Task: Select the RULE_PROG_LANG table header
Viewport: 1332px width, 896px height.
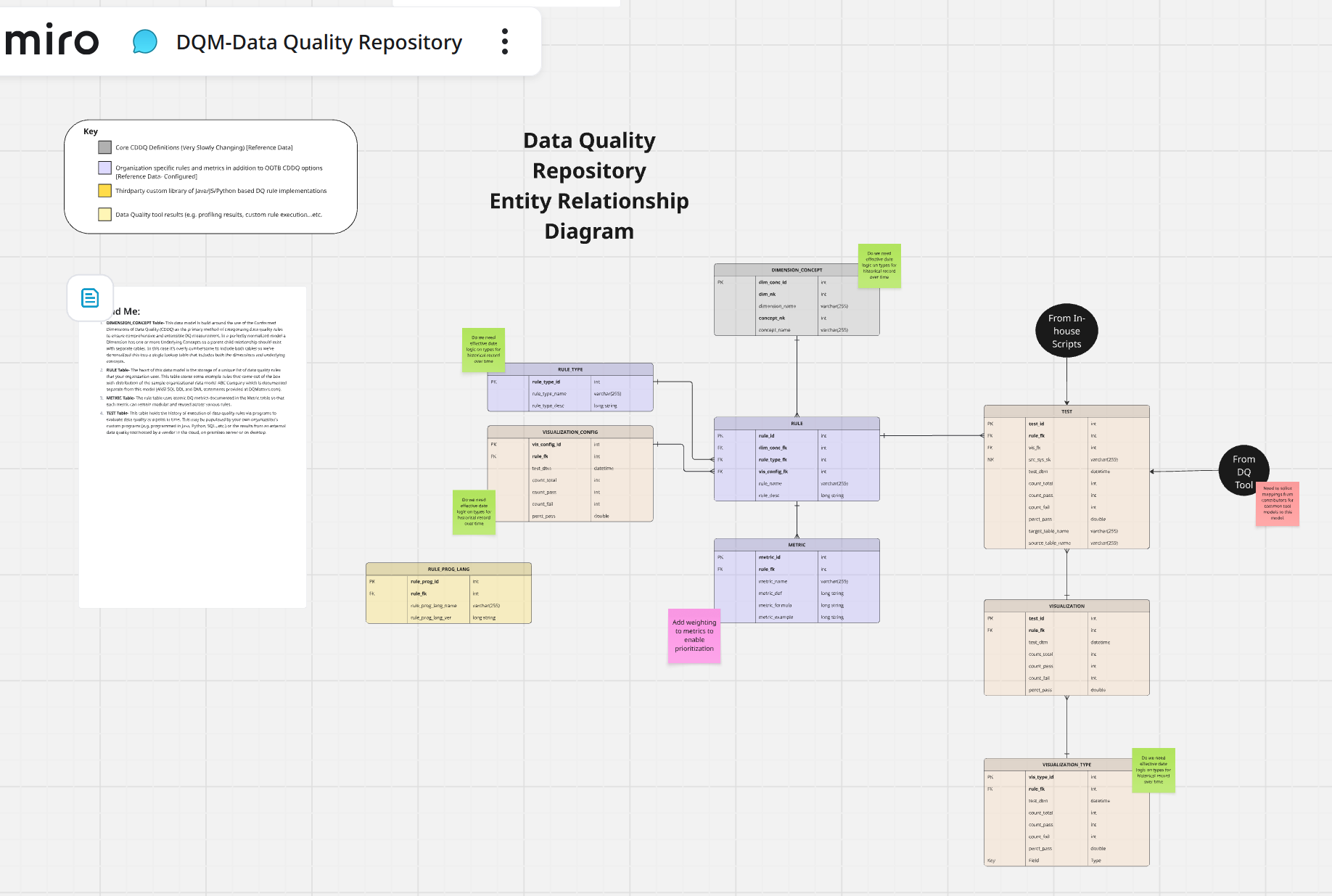Action: 448,569
